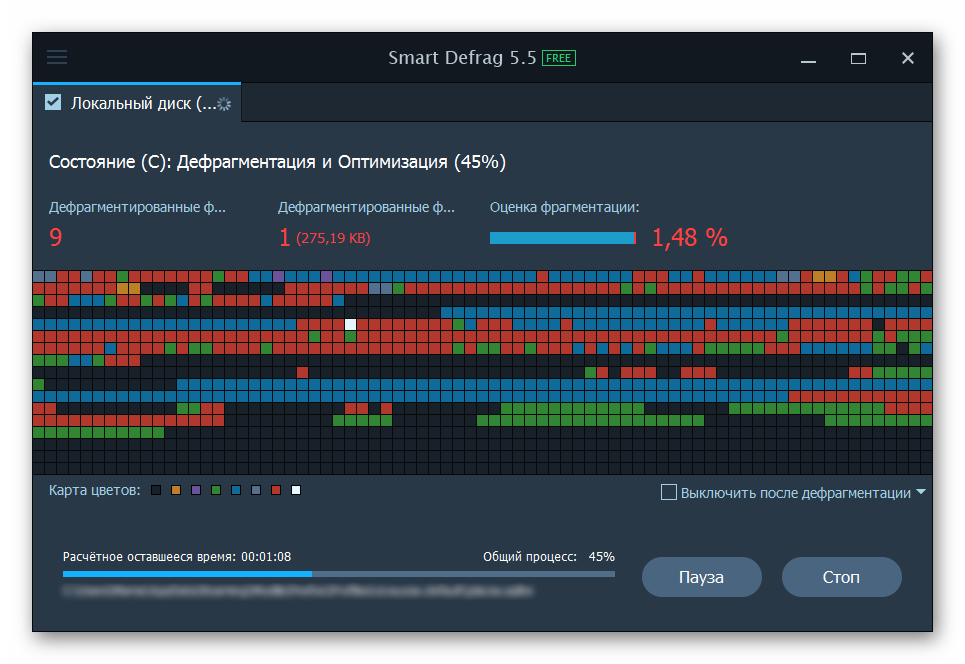965x664 pixels.
Task: Click the Оценка фрагментации label
Action: 564,207
